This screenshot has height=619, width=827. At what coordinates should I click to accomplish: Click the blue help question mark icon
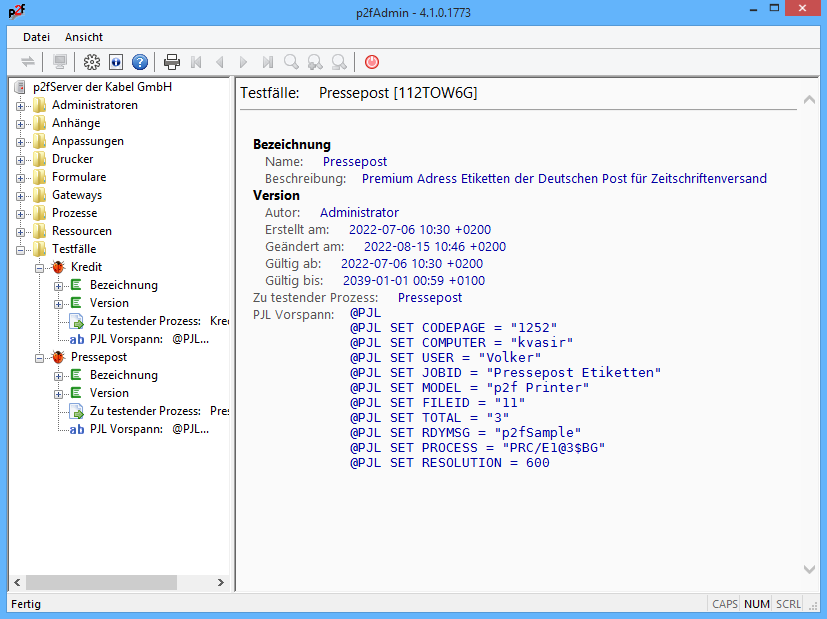tap(140, 62)
